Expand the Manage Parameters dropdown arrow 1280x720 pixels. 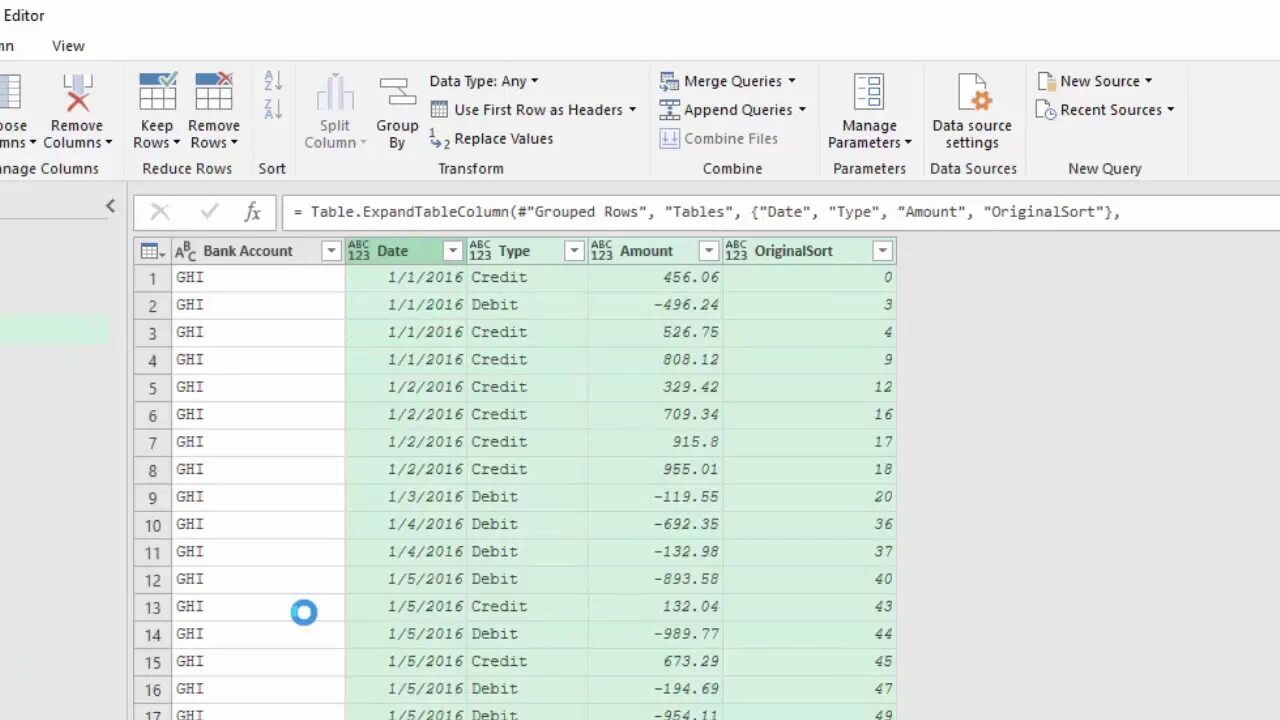pos(907,143)
